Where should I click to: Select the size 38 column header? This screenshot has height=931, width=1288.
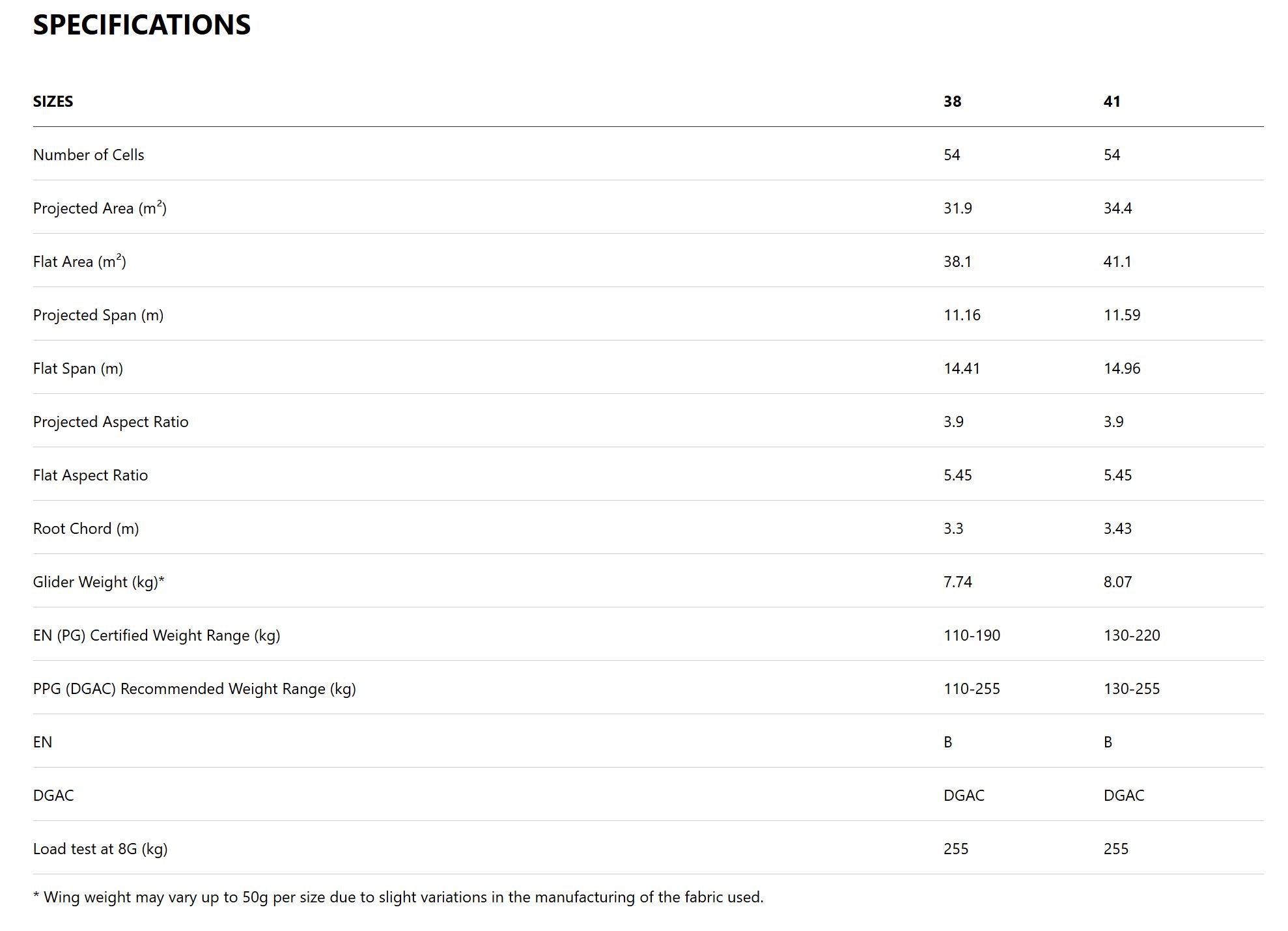(952, 102)
